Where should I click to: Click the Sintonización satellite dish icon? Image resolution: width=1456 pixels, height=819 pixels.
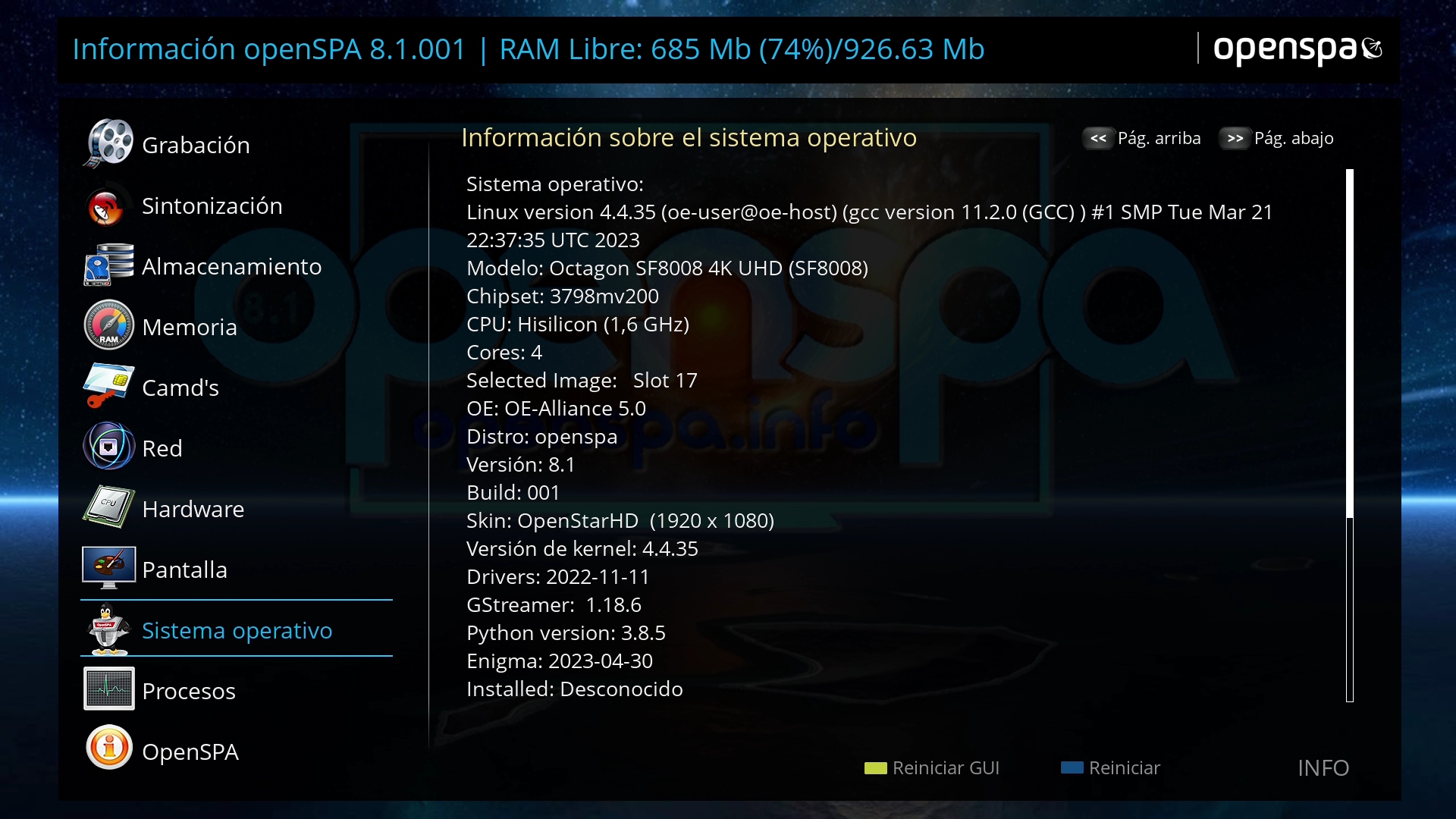click(x=106, y=206)
